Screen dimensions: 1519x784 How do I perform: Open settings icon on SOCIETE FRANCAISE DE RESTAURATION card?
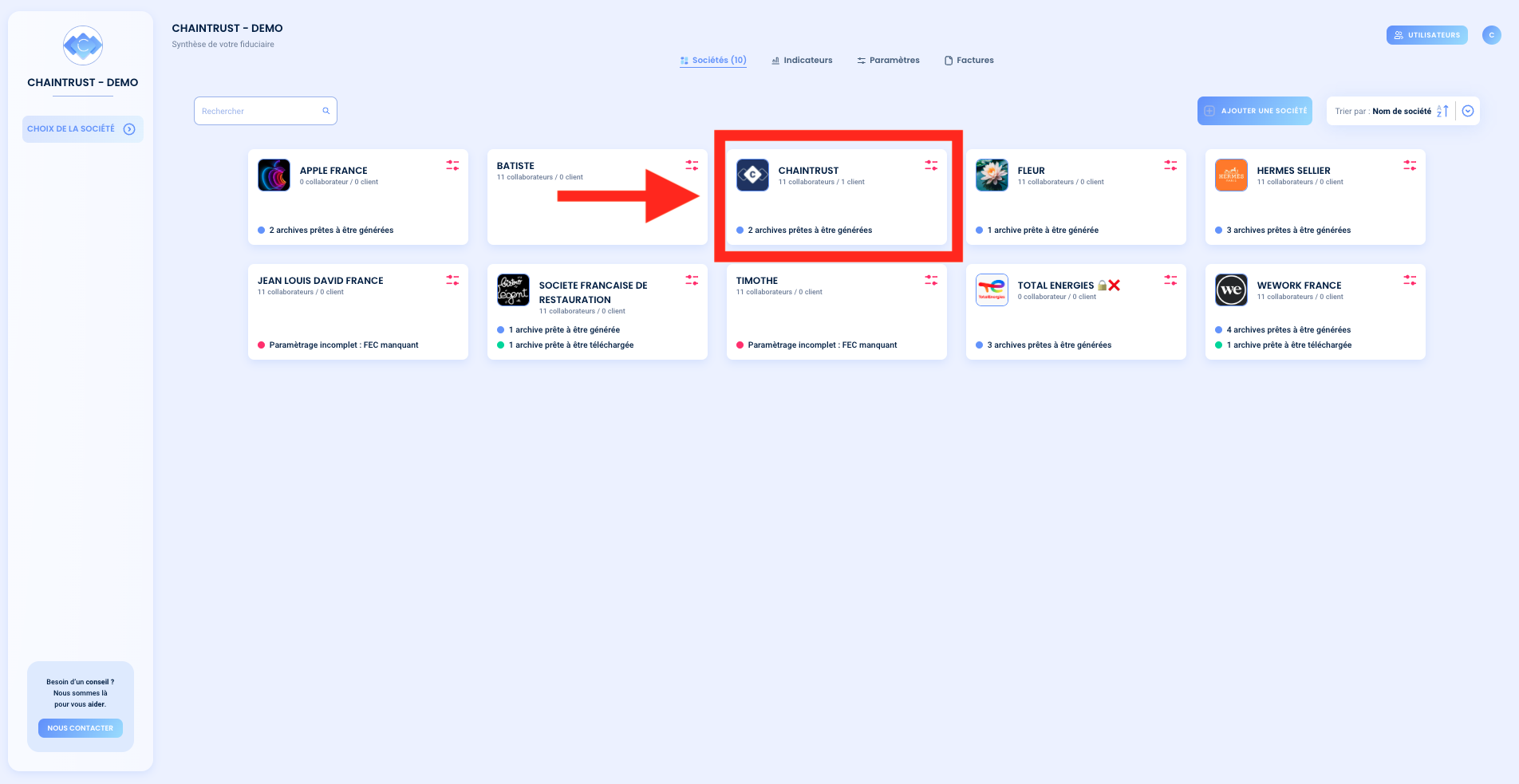tap(692, 280)
